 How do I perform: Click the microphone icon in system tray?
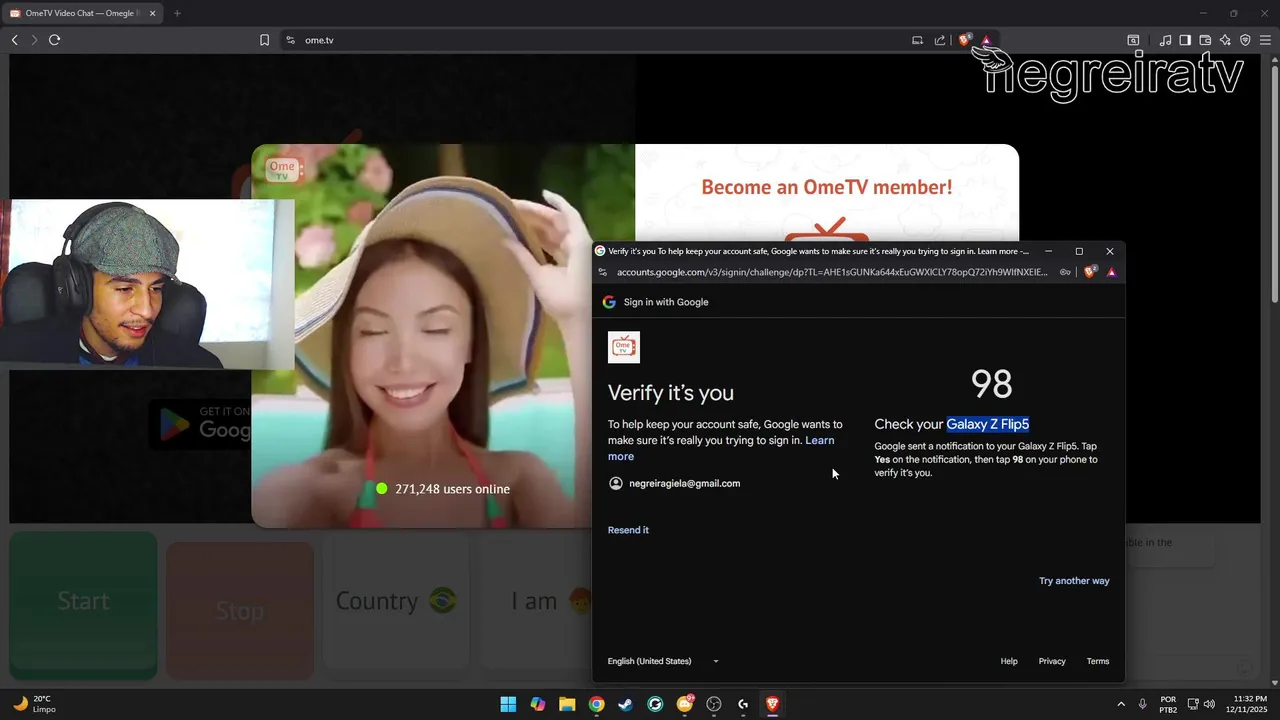point(1142,704)
